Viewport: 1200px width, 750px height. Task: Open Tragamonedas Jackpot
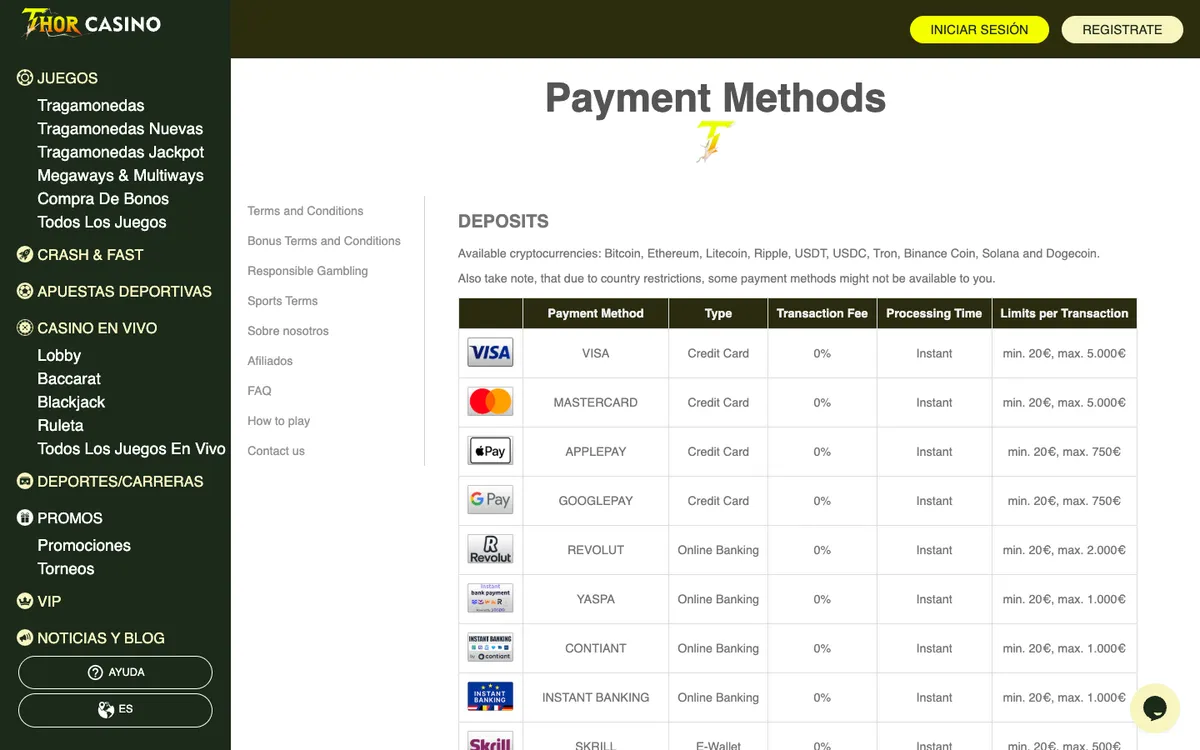pos(121,152)
